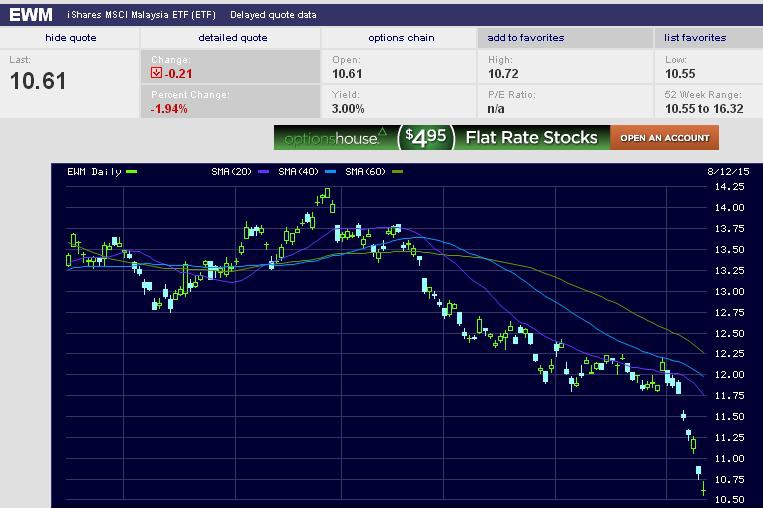Click the $4.95 price badge in ad
Screen dimensions: 763x508
426,137
